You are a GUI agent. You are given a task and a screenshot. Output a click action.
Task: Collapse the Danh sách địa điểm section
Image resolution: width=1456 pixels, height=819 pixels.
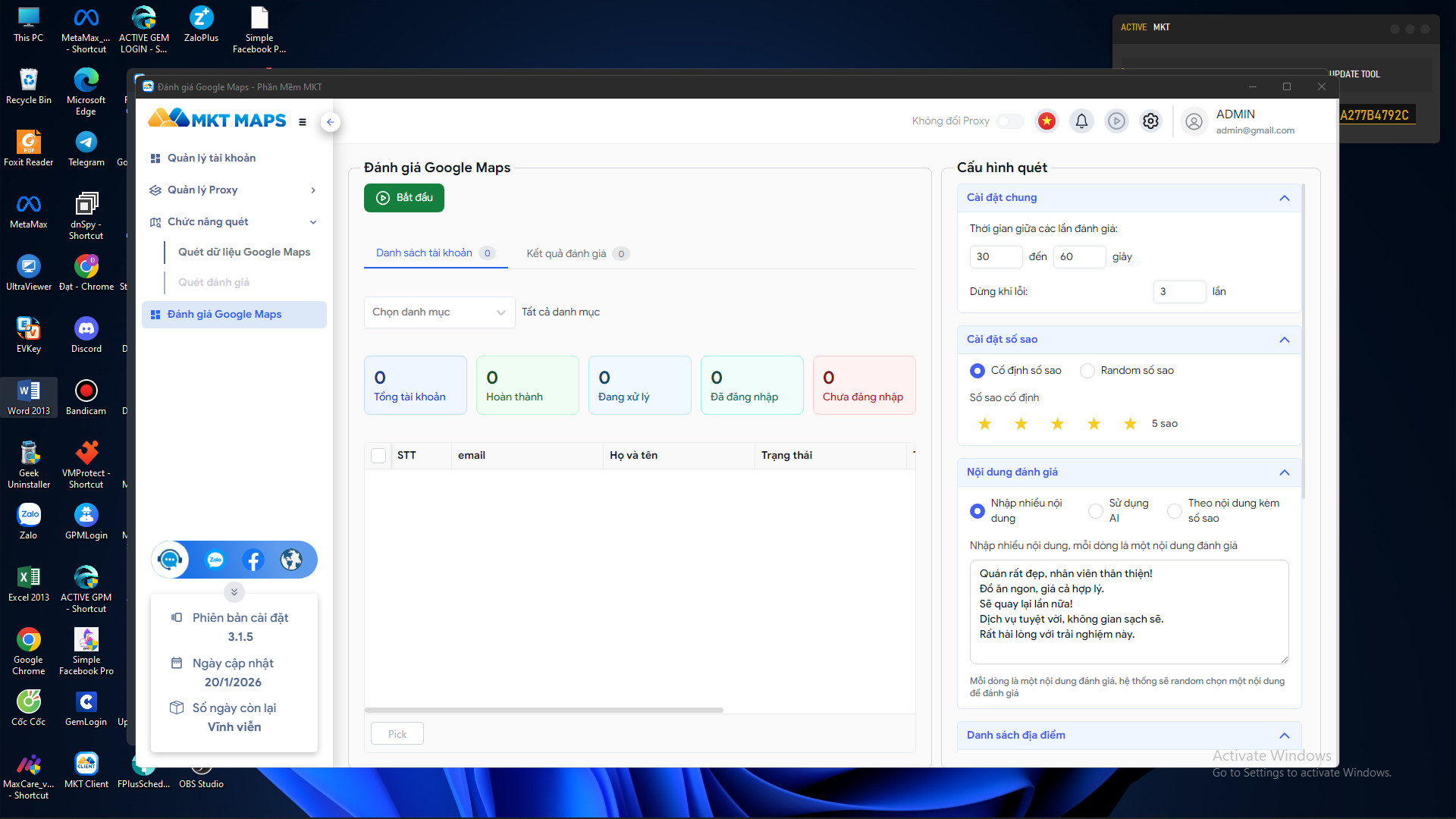pyautogui.click(x=1284, y=736)
